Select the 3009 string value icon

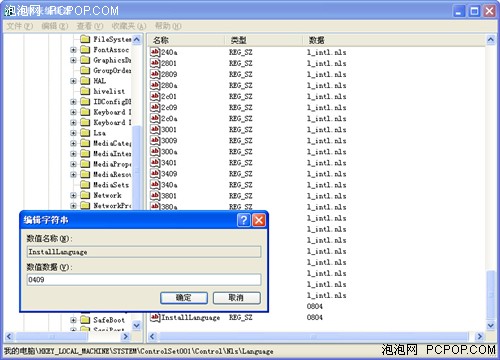coord(155,140)
